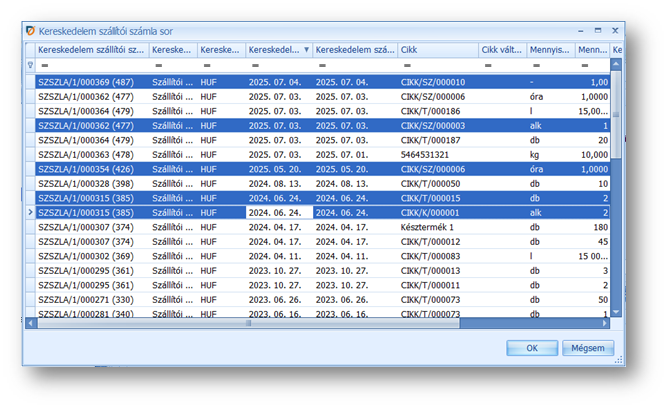Click cell CIKK/T/000186
The width and height of the screenshot is (668, 409).
click(438, 111)
